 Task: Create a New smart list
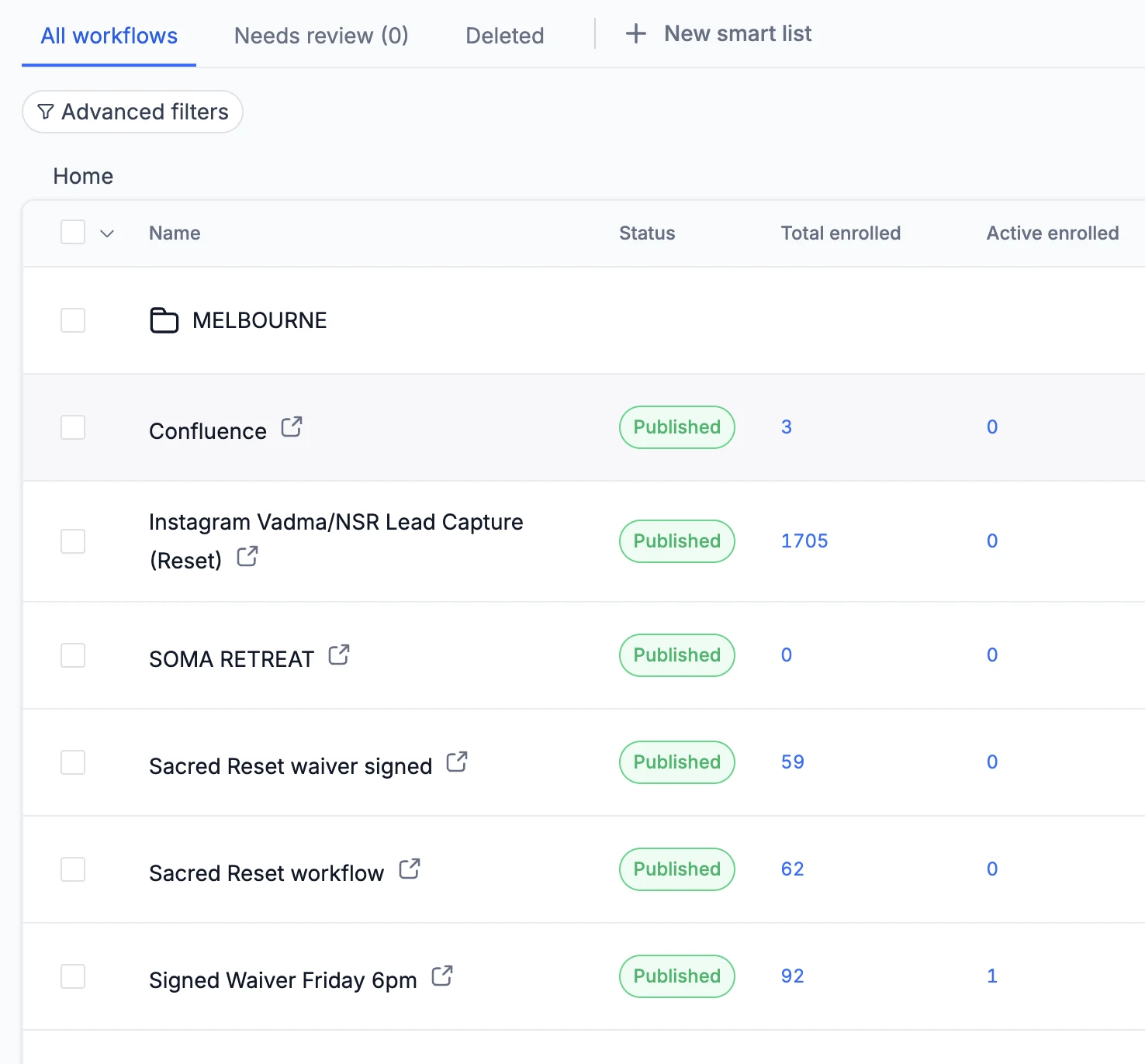pyautogui.click(x=718, y=33)
